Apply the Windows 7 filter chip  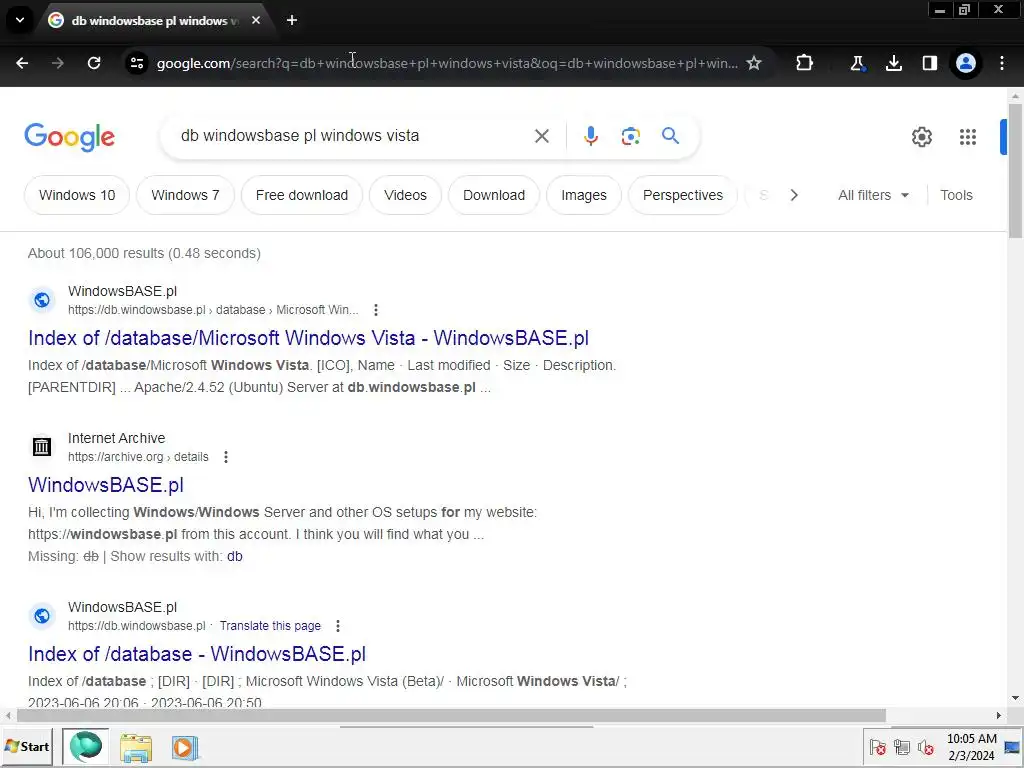coord(185,195)
